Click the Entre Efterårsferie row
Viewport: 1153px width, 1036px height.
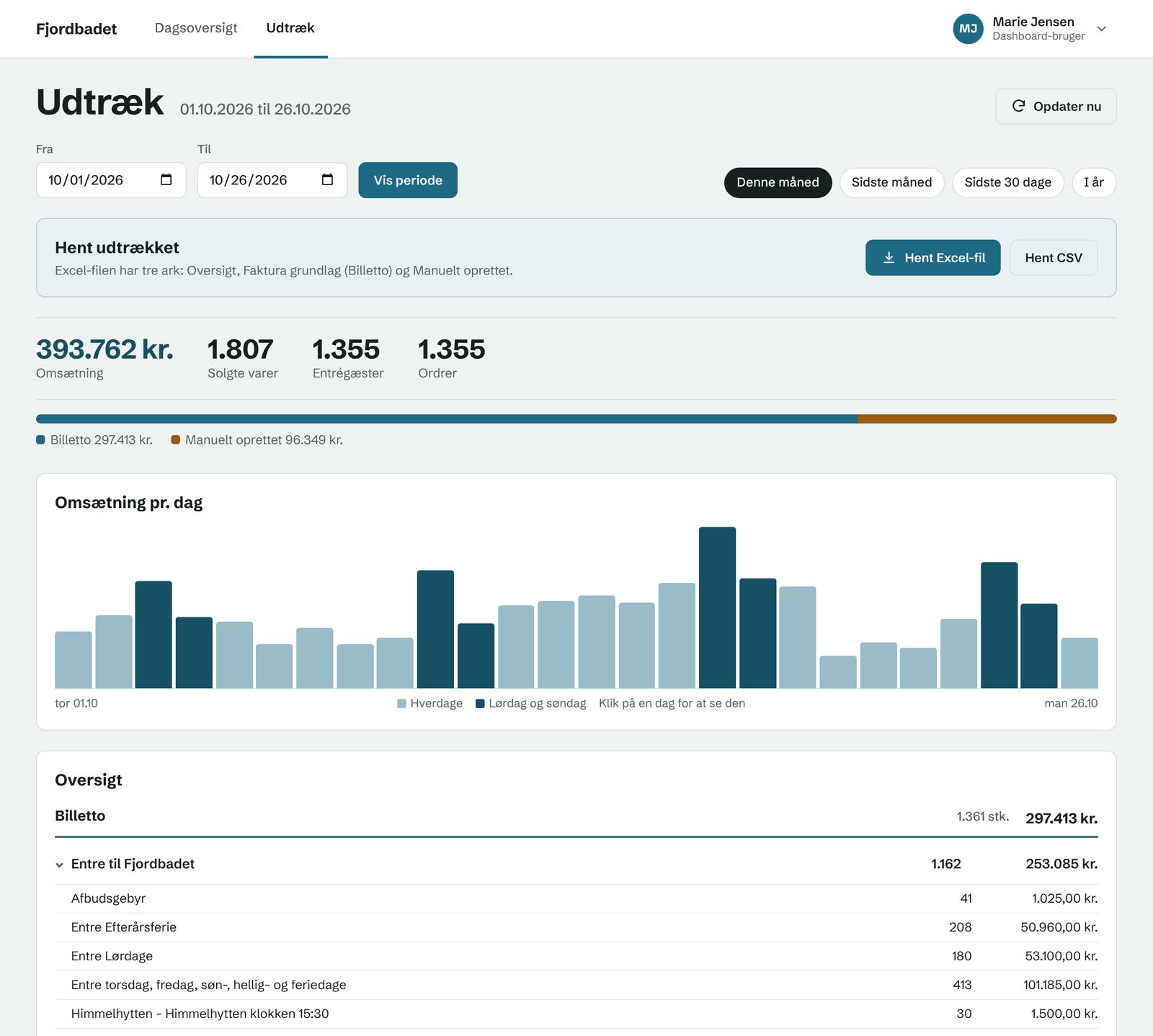pyautogui.click(x=576, y=927)
